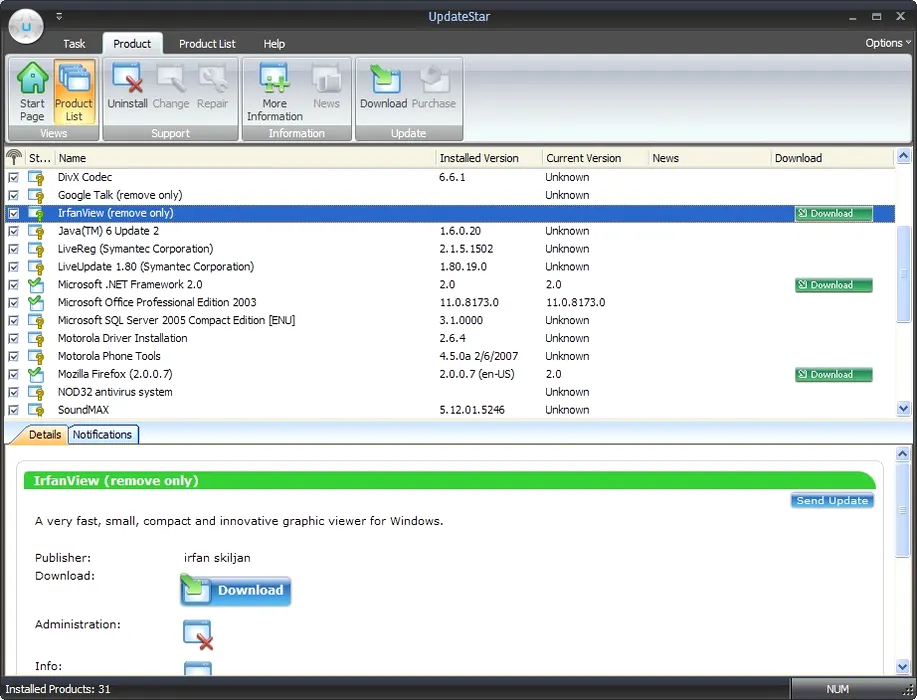Toggle the LiveUpdate 1.80 checkbox

tap(13, 267)
